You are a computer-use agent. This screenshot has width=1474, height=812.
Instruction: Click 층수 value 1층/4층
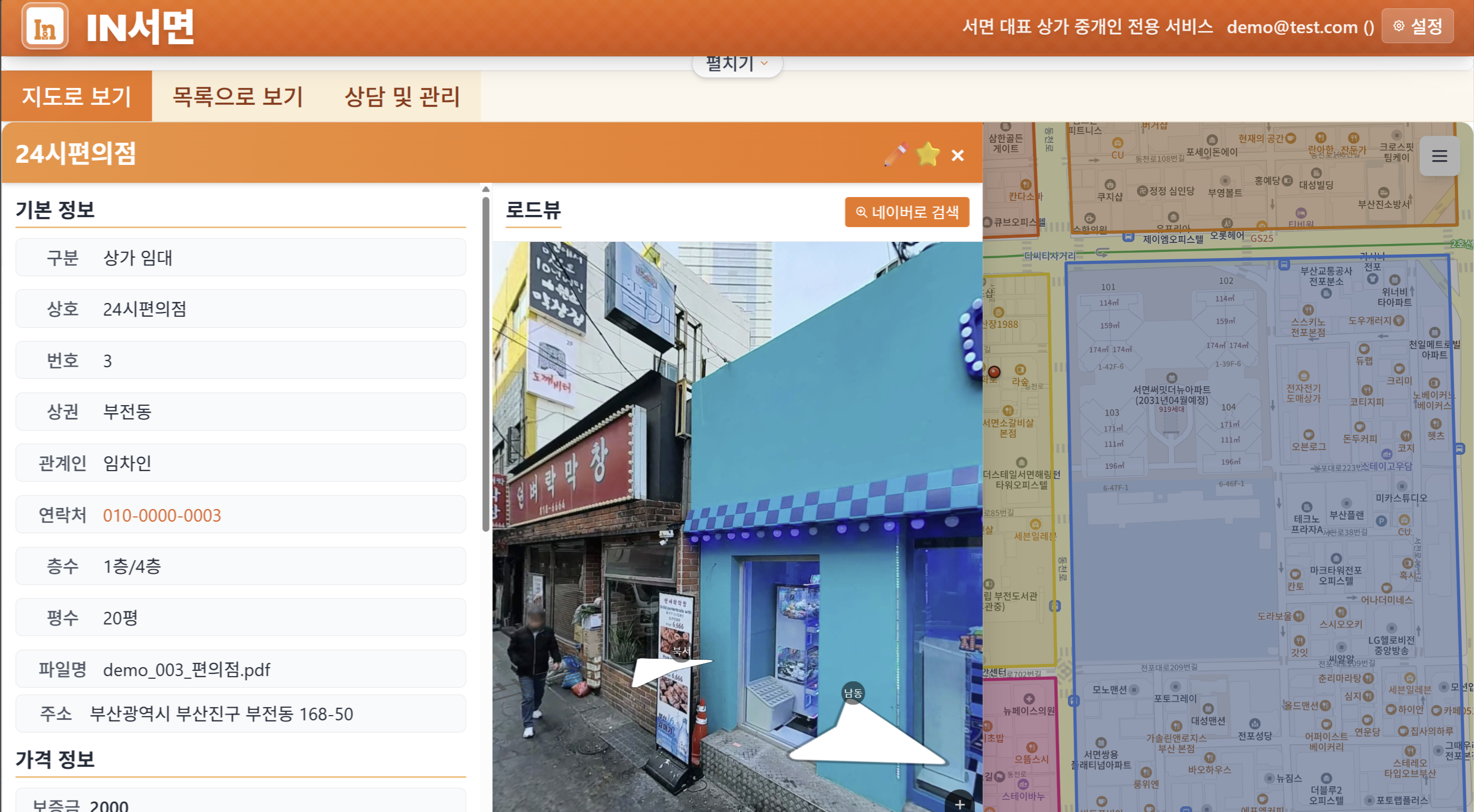pos(132,566)
